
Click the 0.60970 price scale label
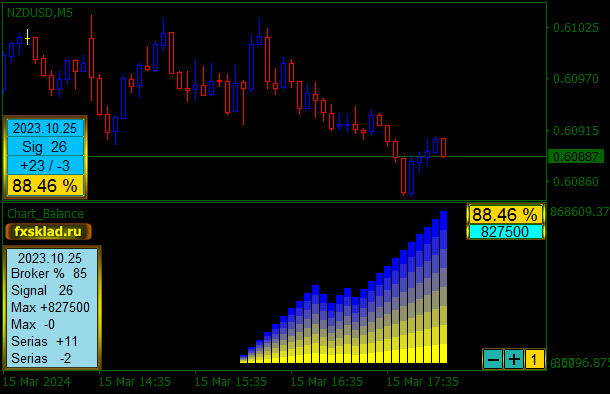(576, 79)
